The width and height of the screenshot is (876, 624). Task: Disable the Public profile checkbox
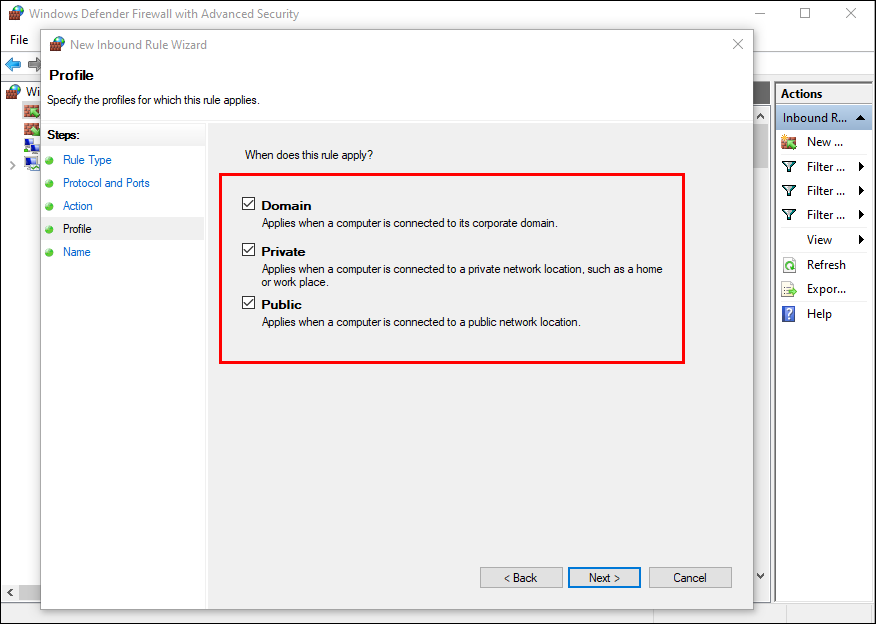[249, 303]
